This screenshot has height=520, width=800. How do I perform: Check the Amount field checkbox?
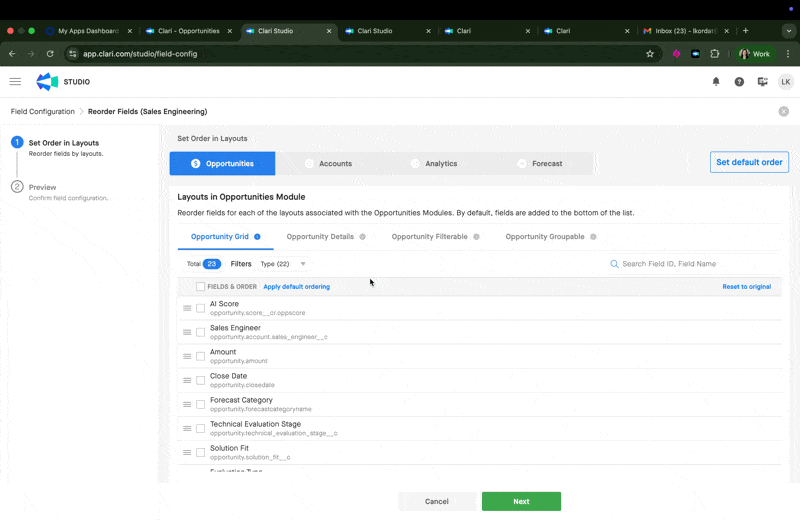pyautogui.click(x=201, y=356)
